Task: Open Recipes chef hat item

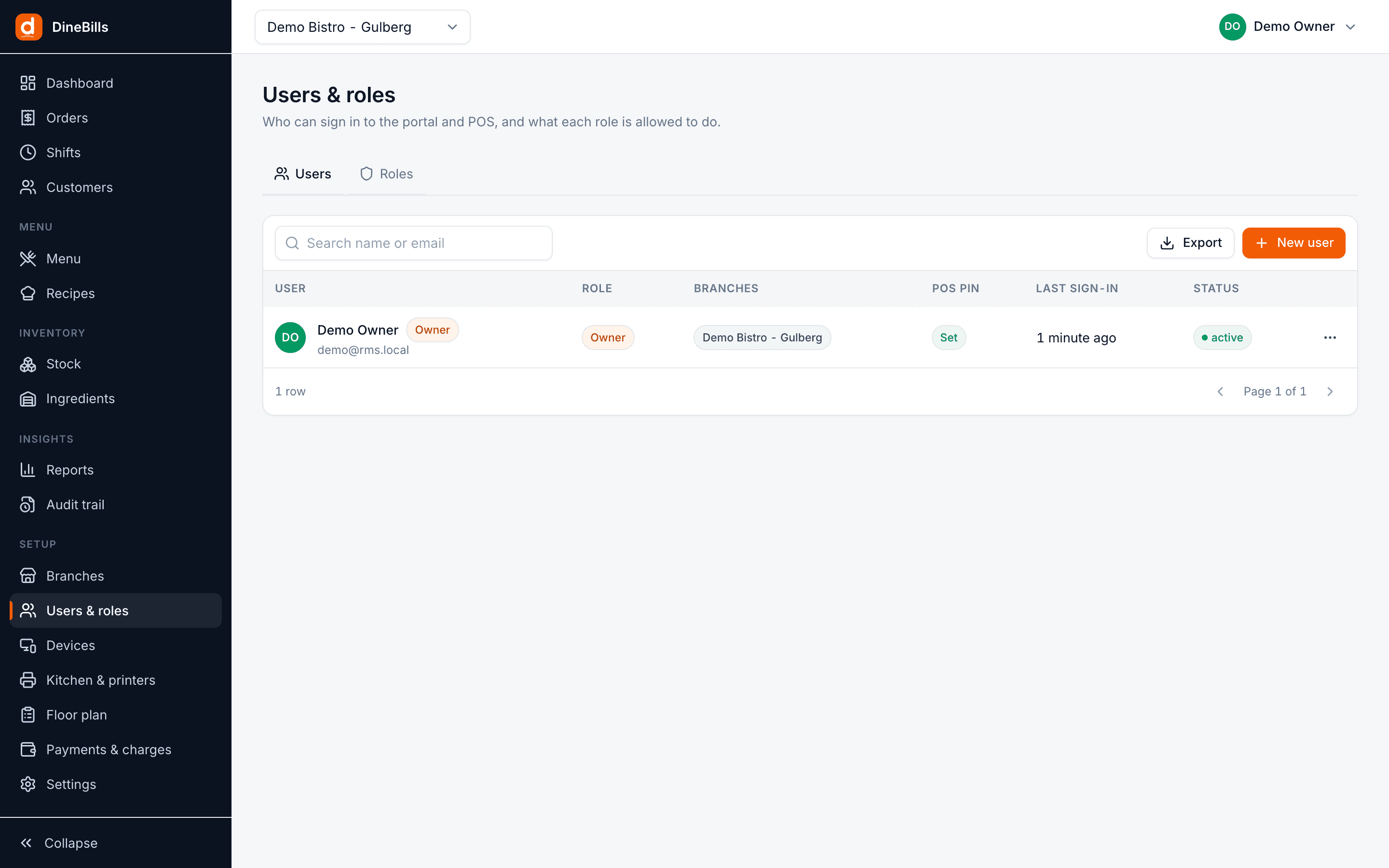Action: click(115, 293)
